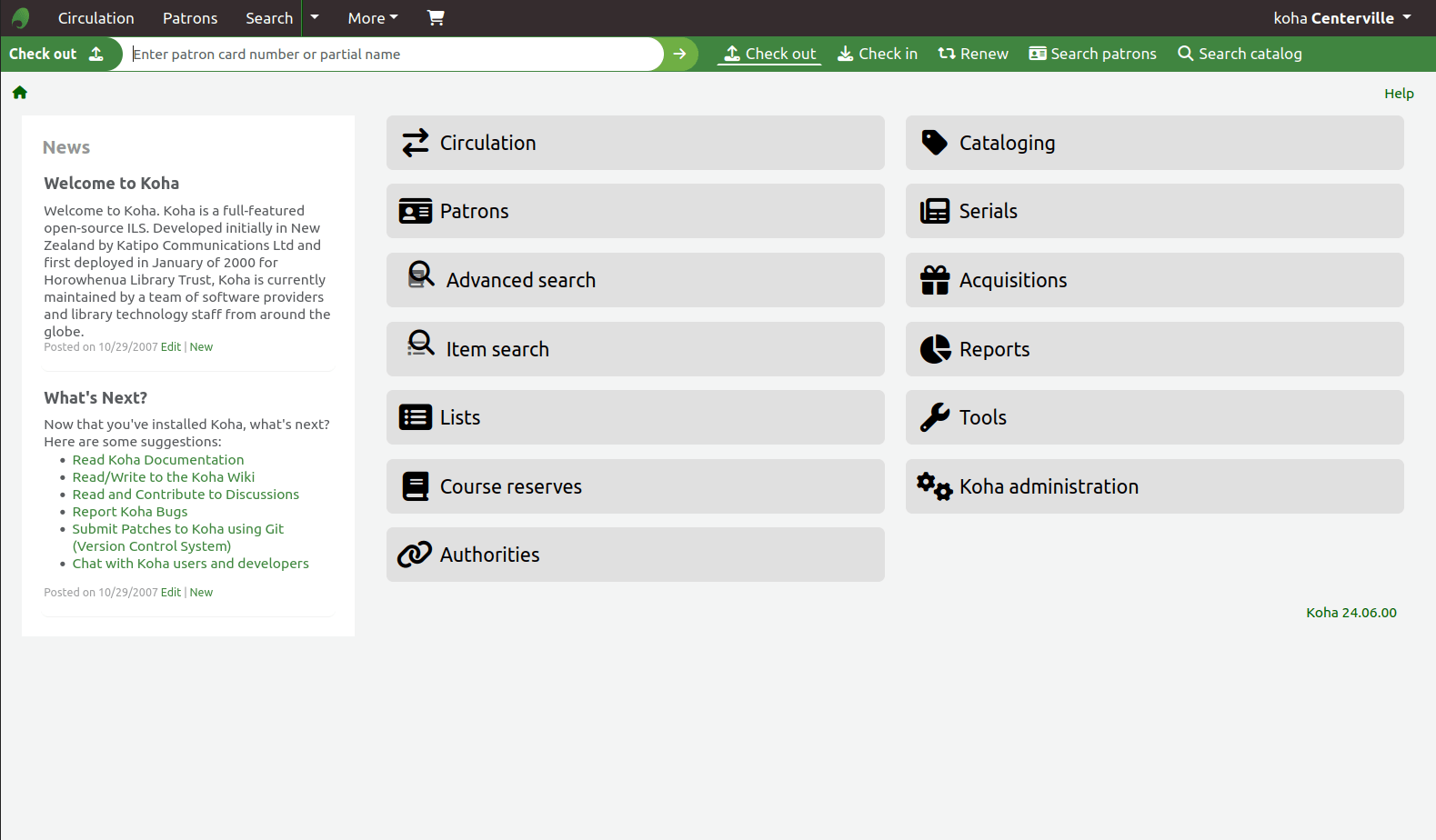Click the home breadcrumb icon
1436x840 pixels.
(20, 93)
